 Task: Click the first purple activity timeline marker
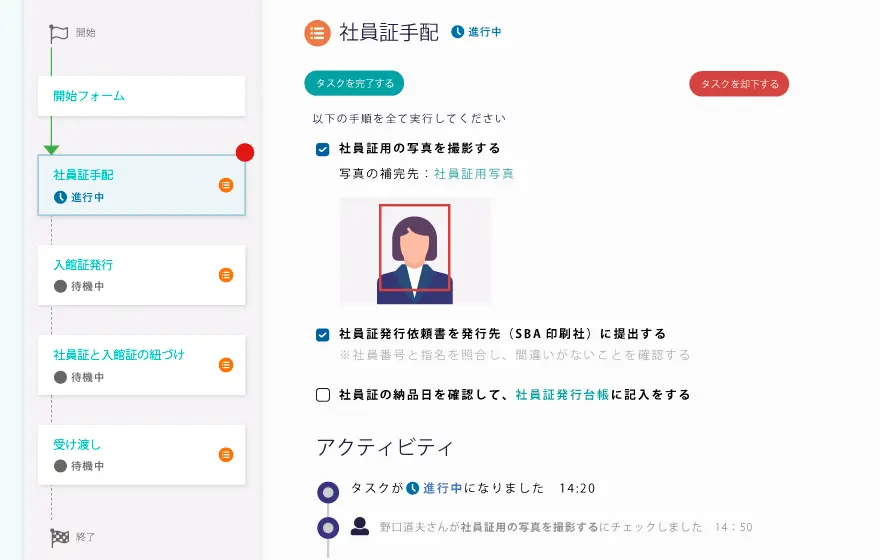pos(328,491)
